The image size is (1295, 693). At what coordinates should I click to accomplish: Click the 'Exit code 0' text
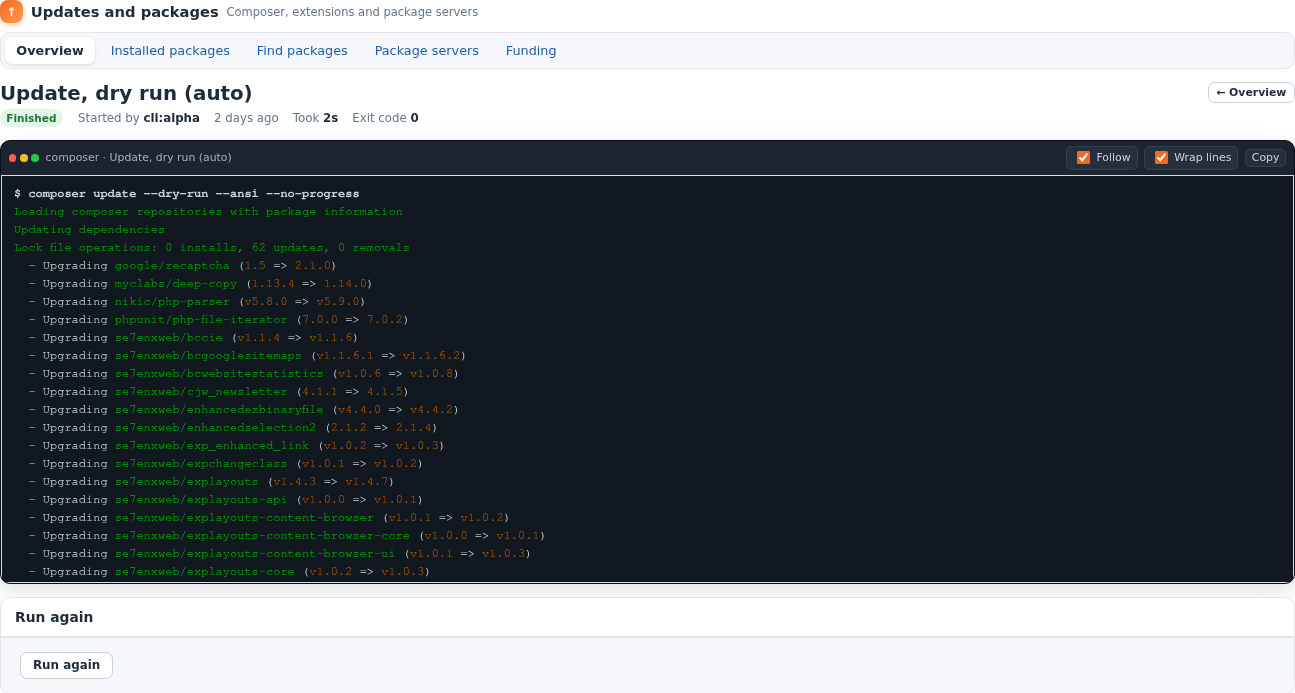tap(385, 118)
